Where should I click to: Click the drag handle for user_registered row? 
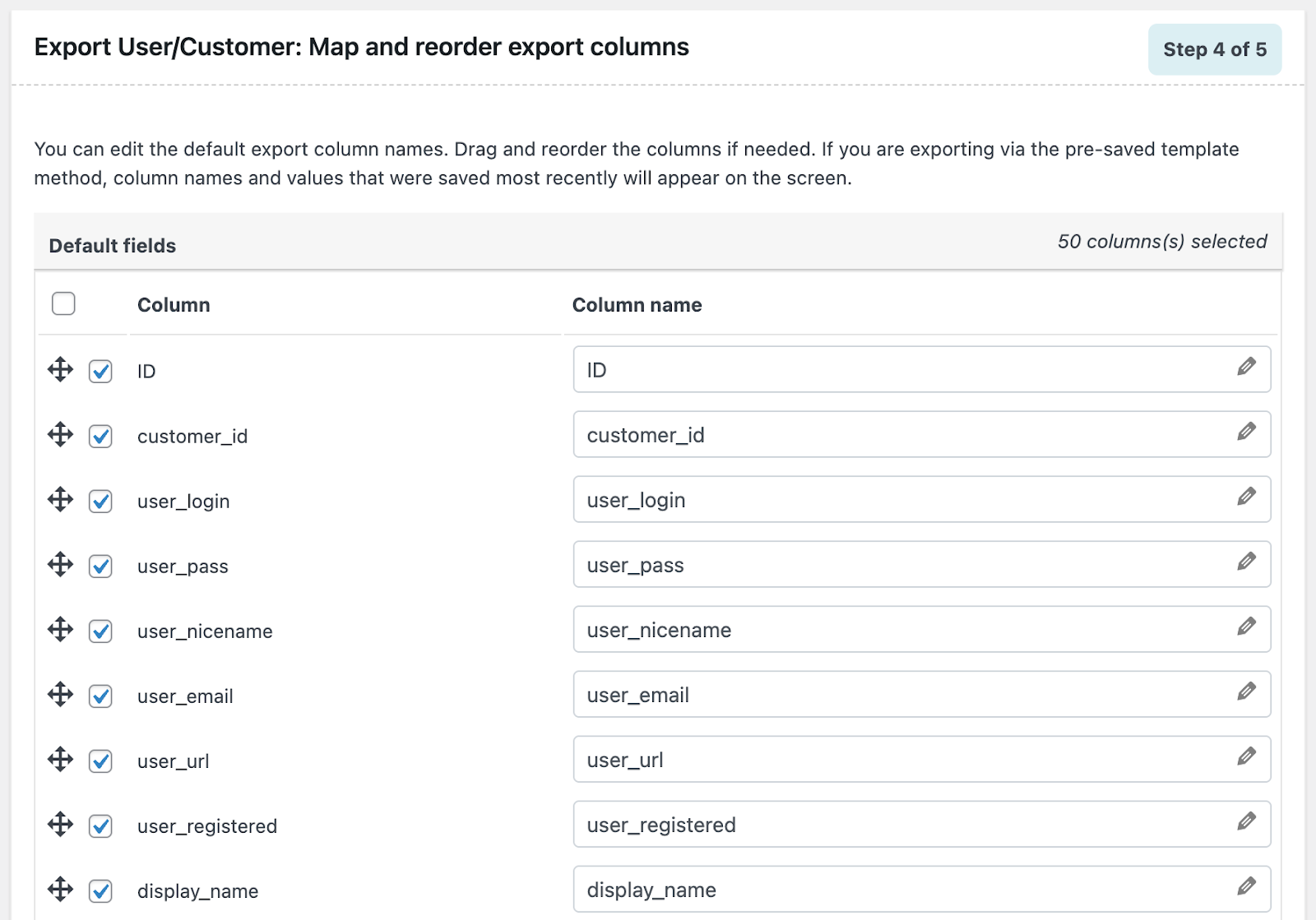[x=60, y=825]
